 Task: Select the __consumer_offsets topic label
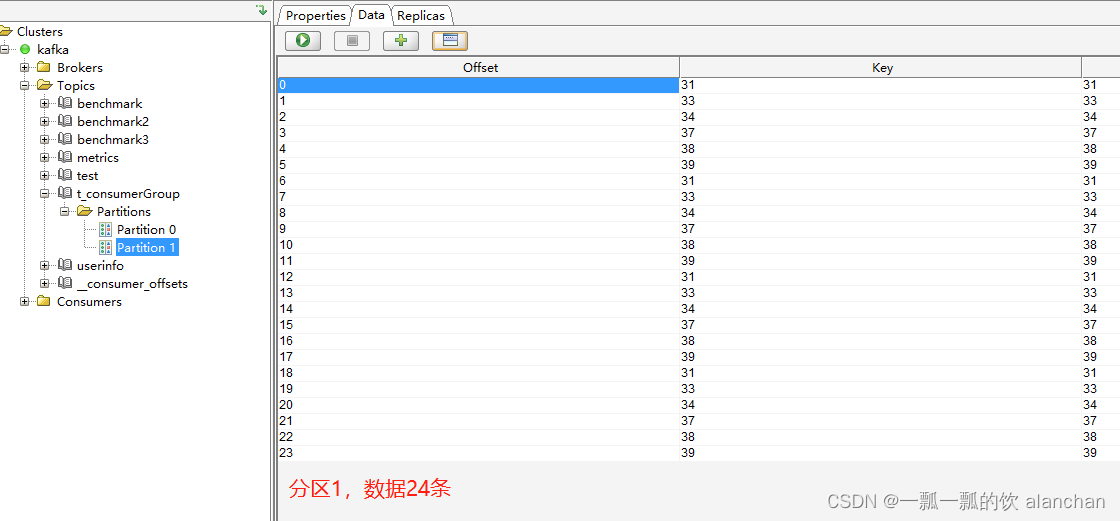[x=132, y=284]
